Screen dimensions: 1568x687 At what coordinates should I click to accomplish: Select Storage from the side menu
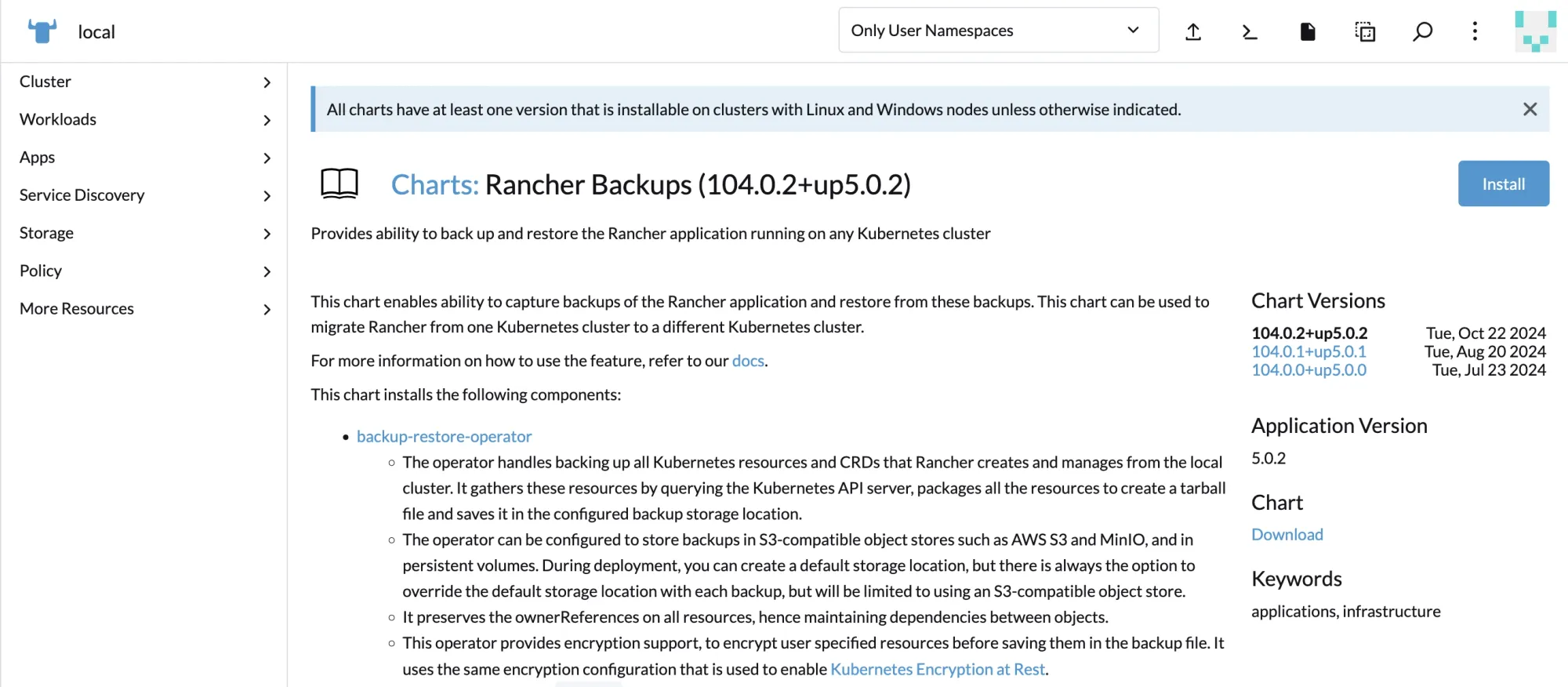(145, 233)
